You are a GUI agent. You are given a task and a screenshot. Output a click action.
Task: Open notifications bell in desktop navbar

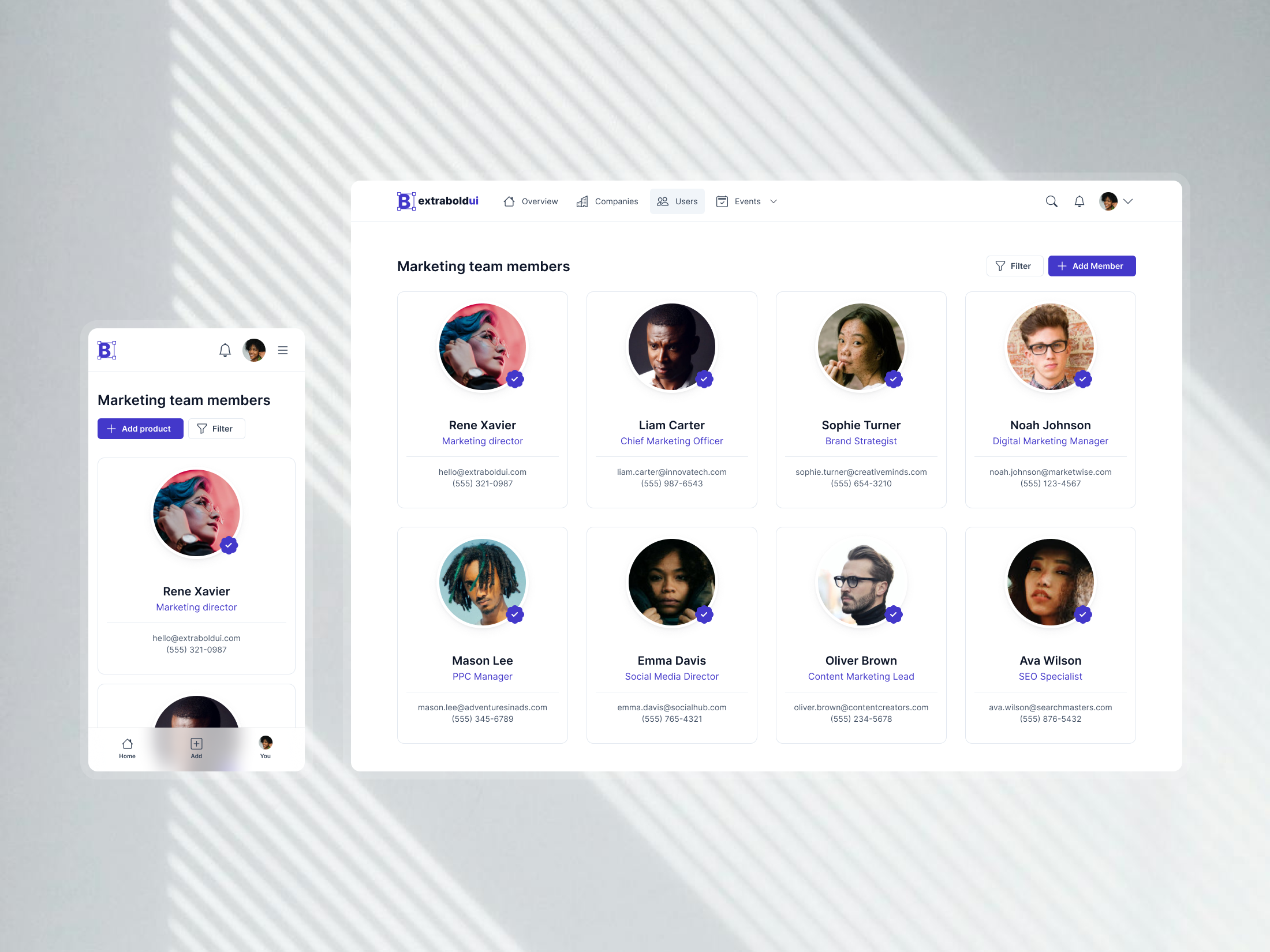[1079, 201]
